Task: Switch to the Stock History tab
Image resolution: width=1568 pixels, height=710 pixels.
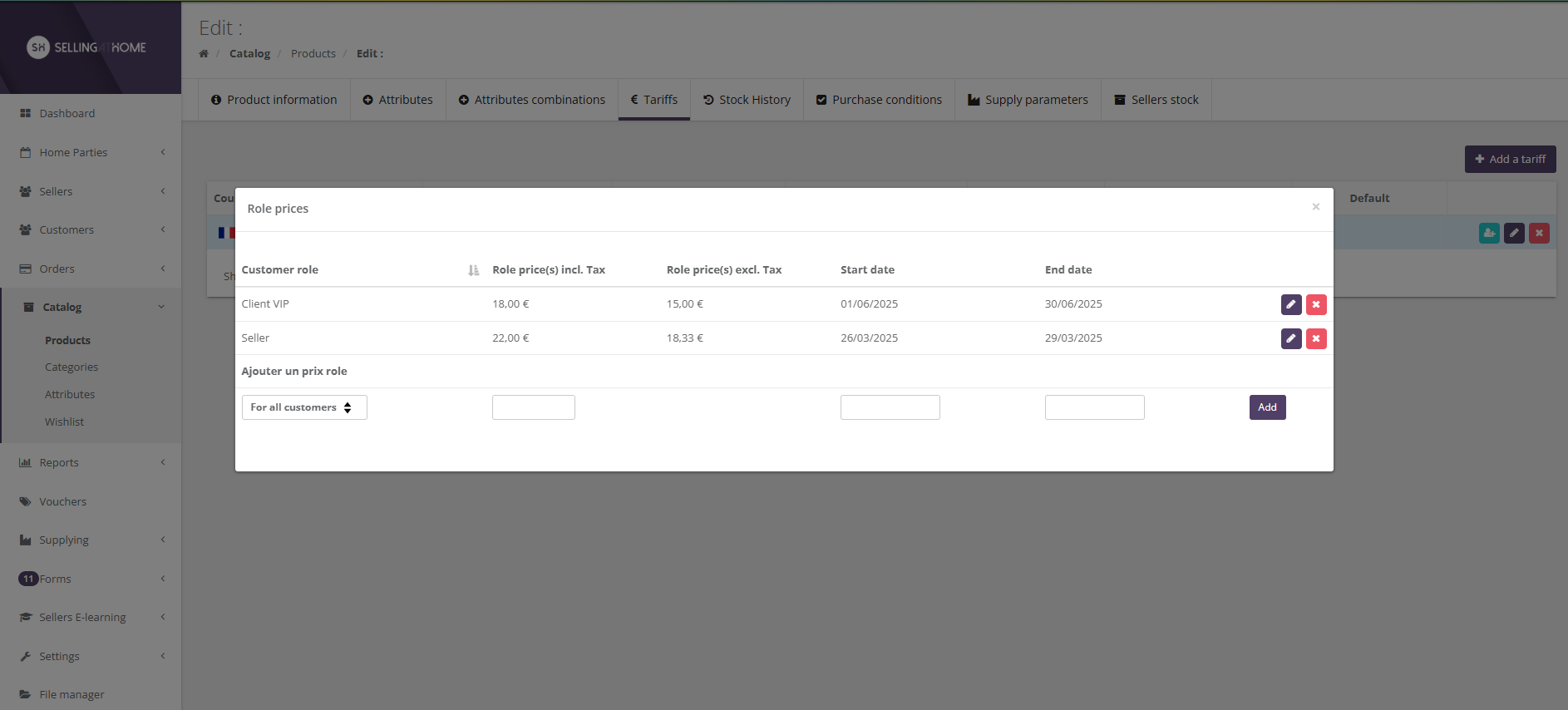Action: [x=746, y=100]
